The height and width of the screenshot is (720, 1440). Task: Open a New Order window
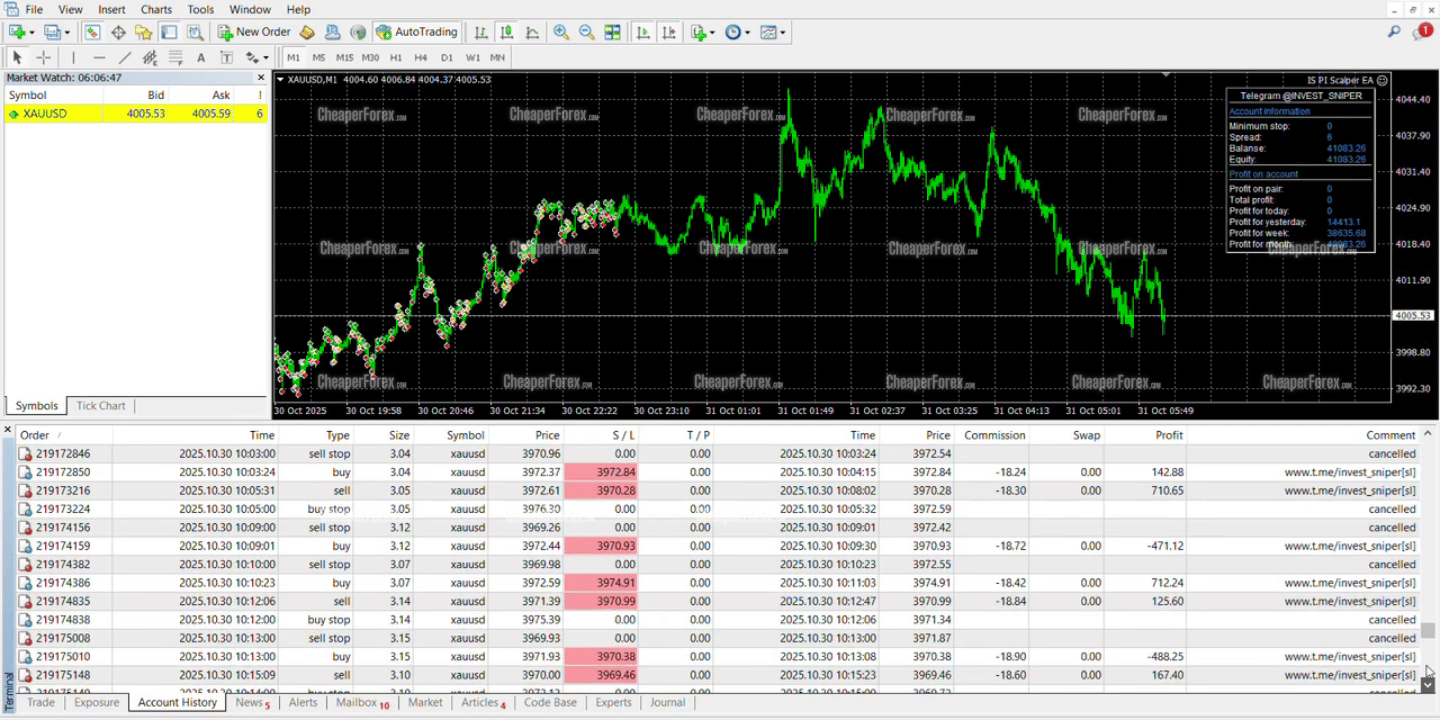click(253, 31)
